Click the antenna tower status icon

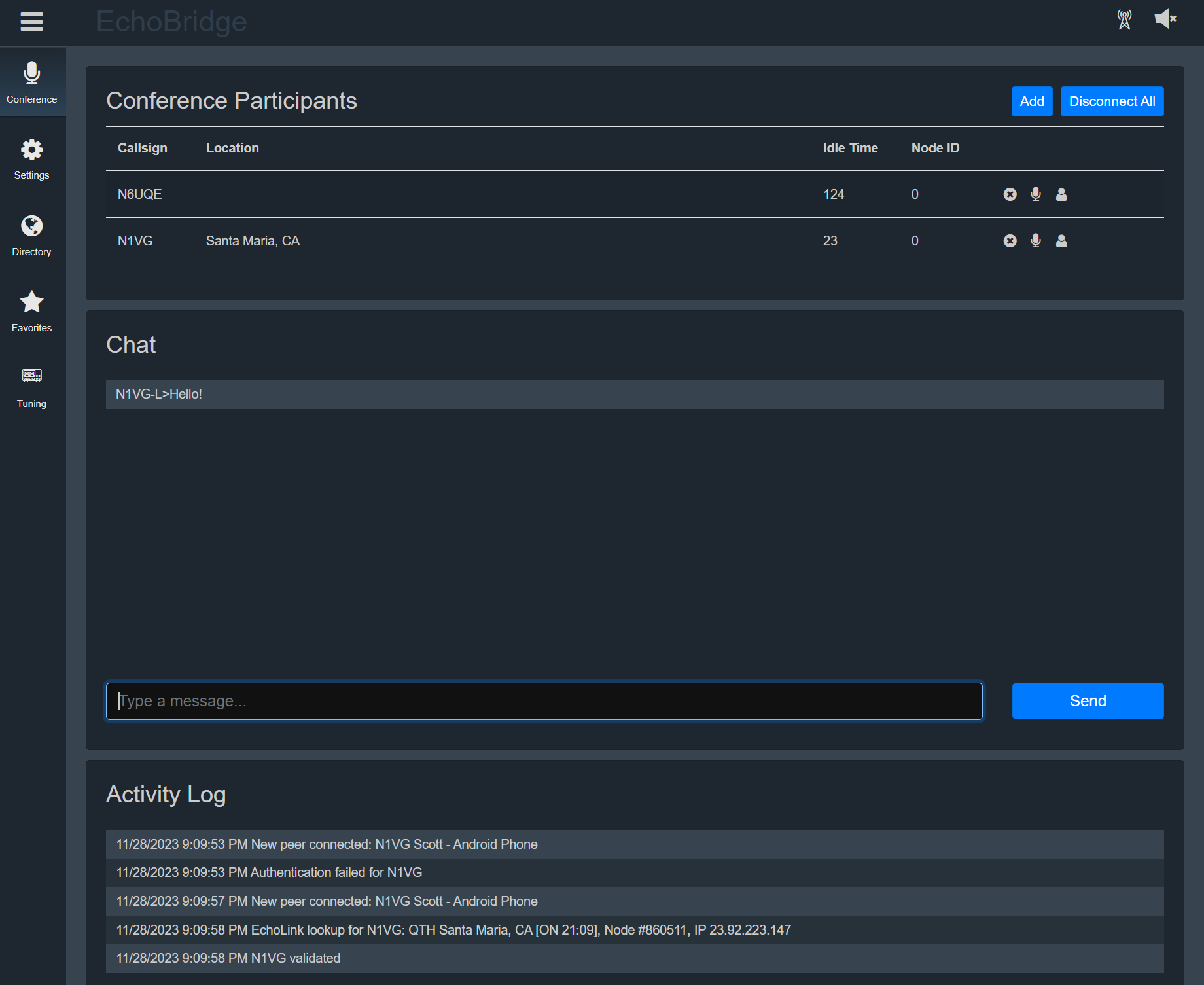click(1124, 20)
